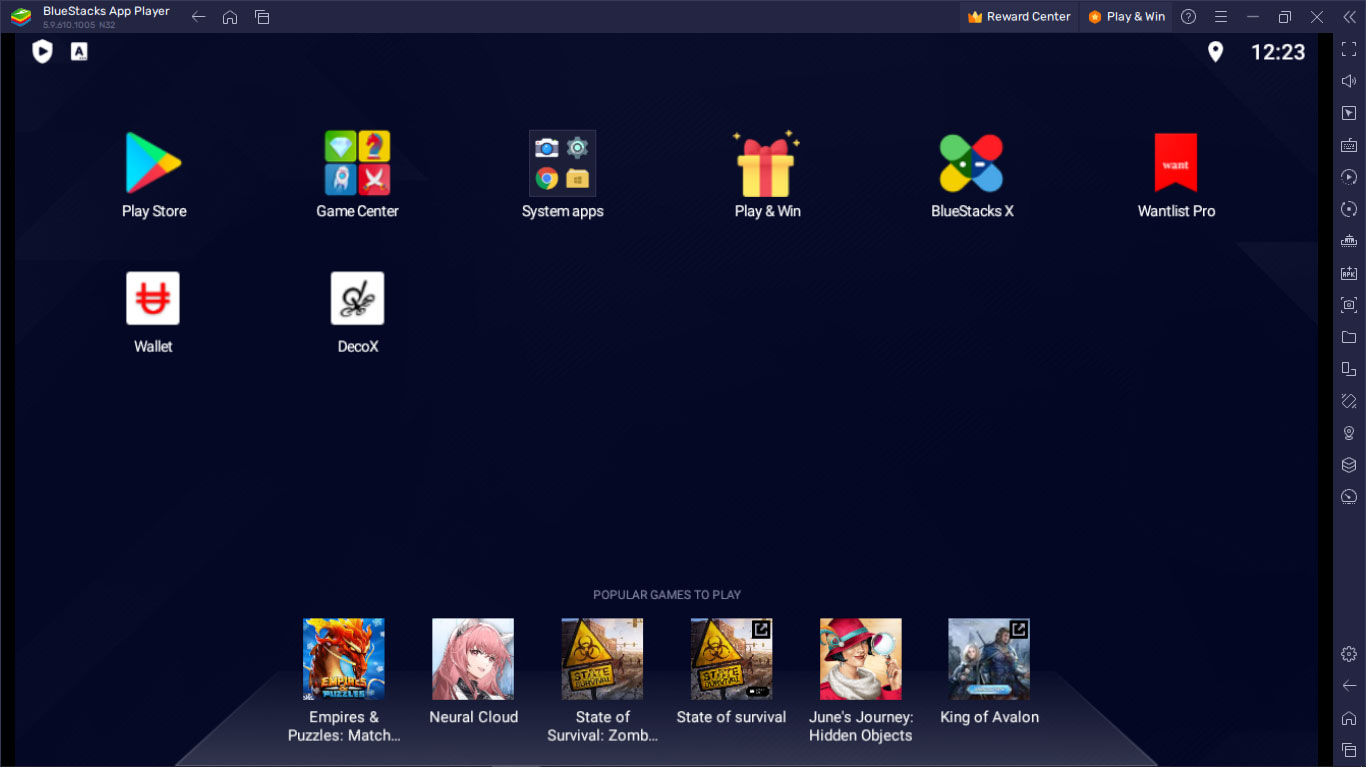
Task: Take a screenshot with sidebar camera icon
Action: pyautogui.click(x=1349, y=305)
